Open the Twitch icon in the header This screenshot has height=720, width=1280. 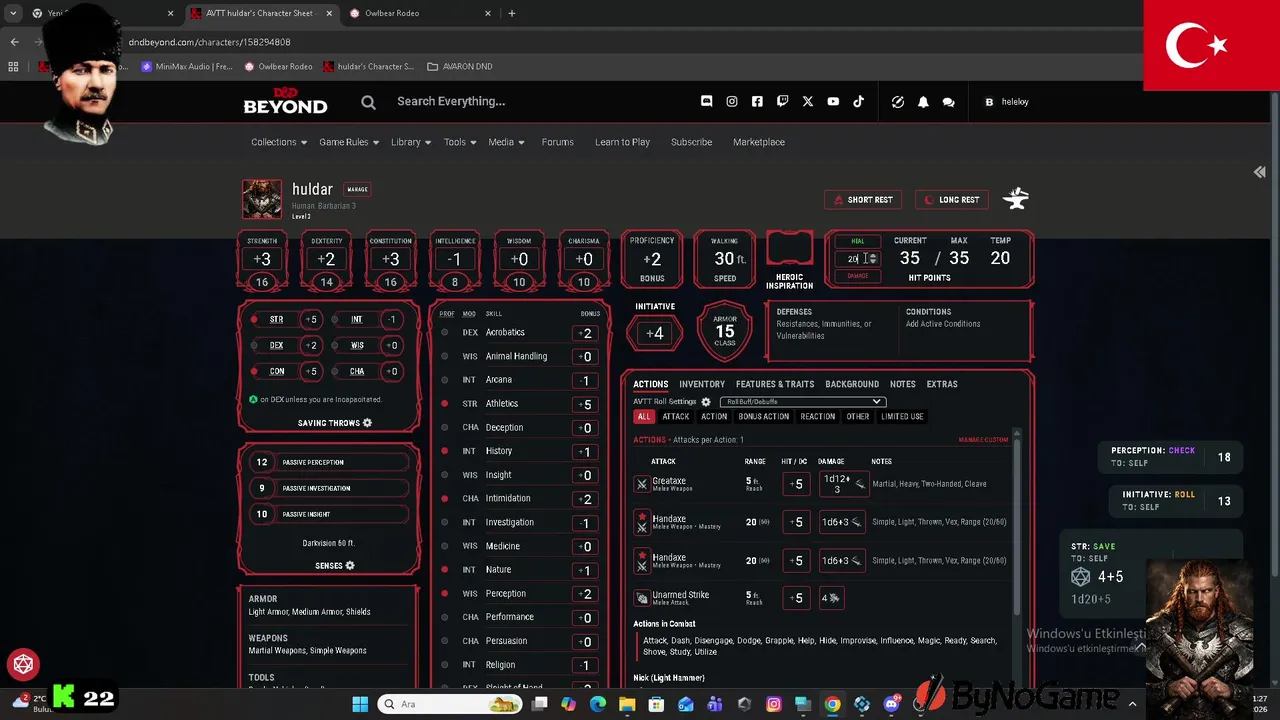tap(782, 101)
